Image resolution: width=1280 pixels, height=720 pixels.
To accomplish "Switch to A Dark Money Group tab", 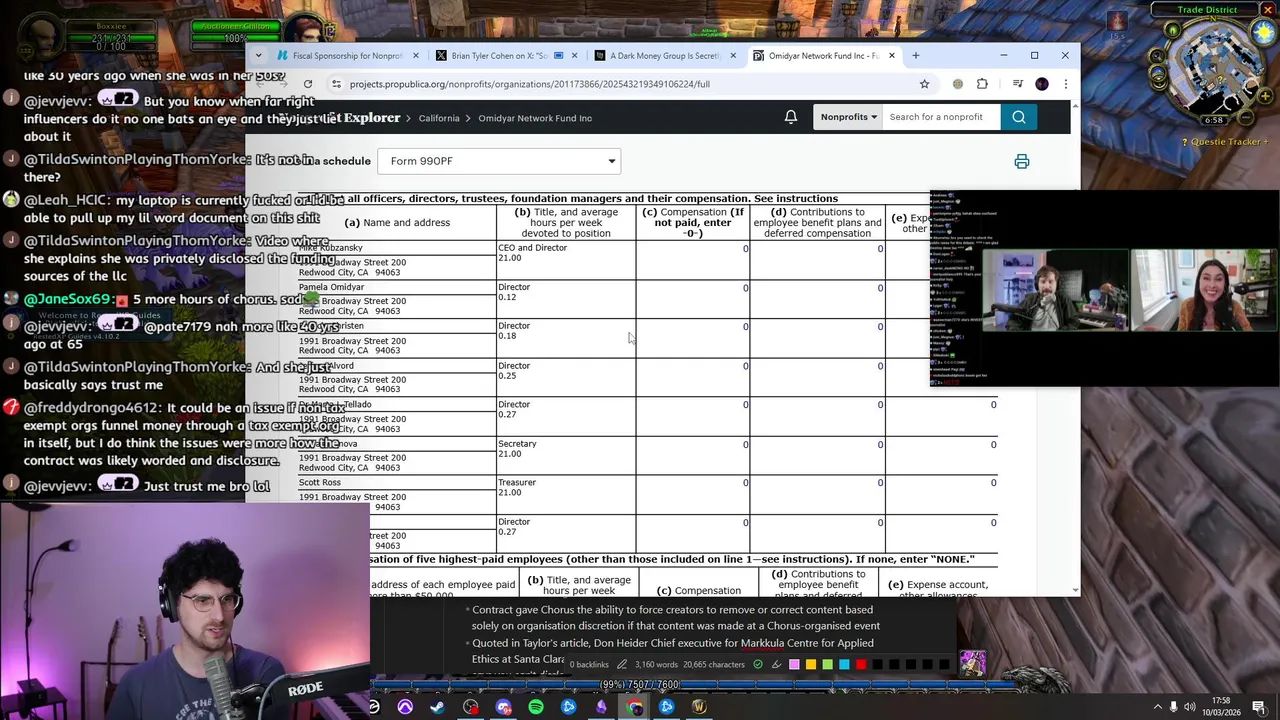I will [x=663, y=56].
